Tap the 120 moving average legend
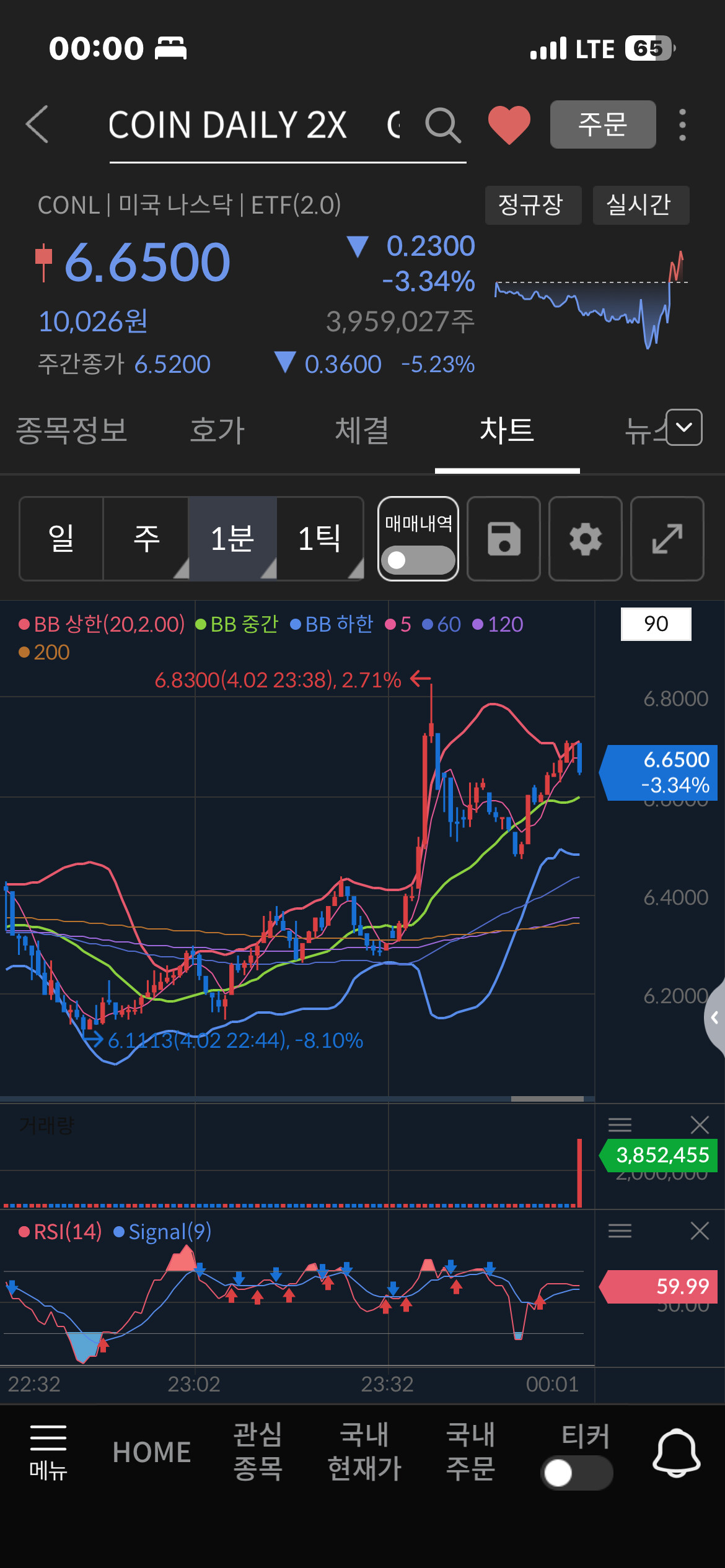 point(498,624)
